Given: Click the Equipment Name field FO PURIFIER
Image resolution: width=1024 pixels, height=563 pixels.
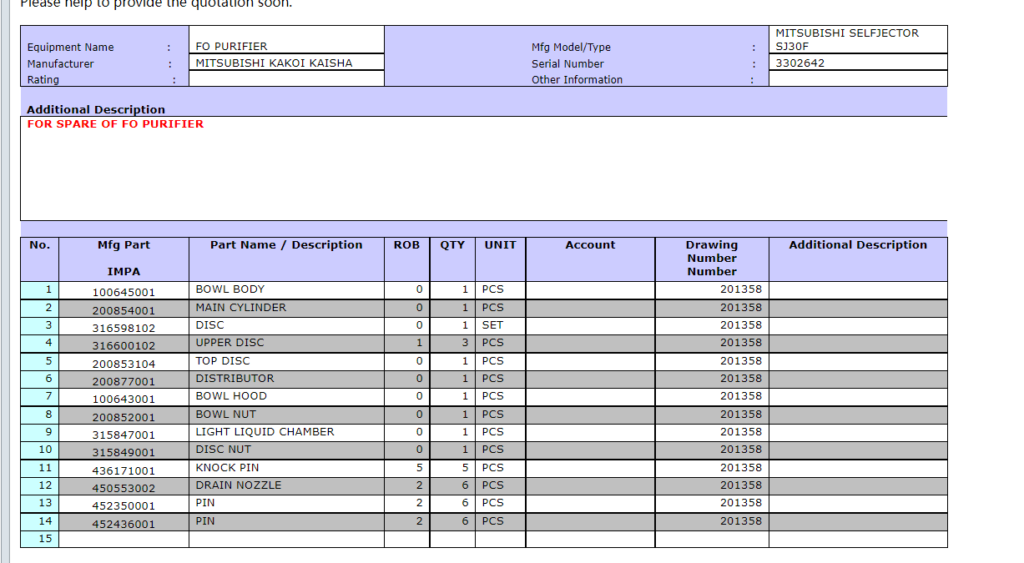Looking at the screenshot, I should point(286,46).
